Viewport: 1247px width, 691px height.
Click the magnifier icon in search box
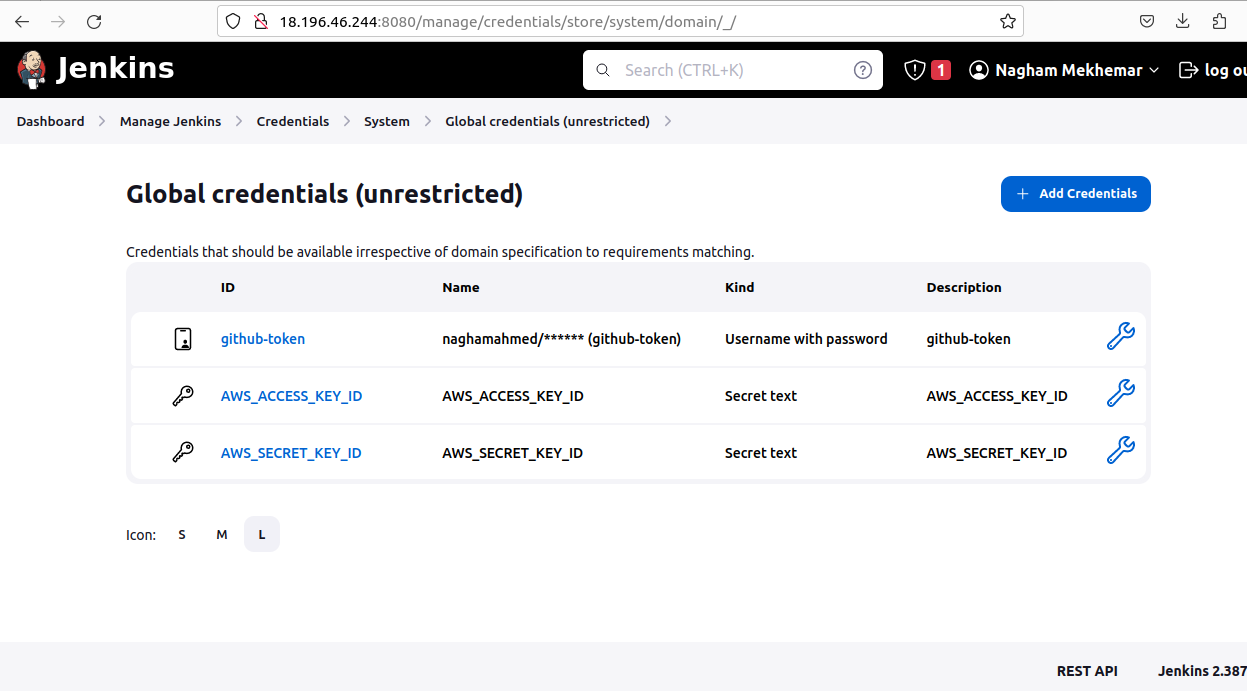(x=602, y=70)
